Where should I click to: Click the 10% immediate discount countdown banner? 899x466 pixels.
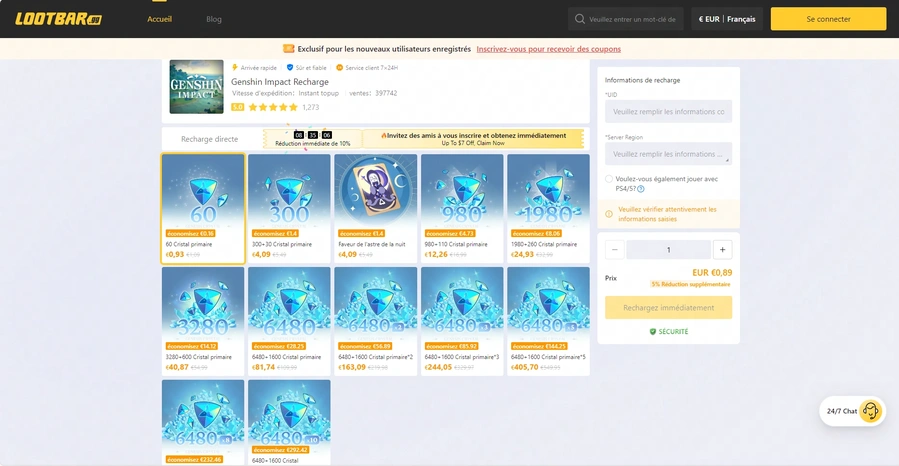click(x=312, y=139)
